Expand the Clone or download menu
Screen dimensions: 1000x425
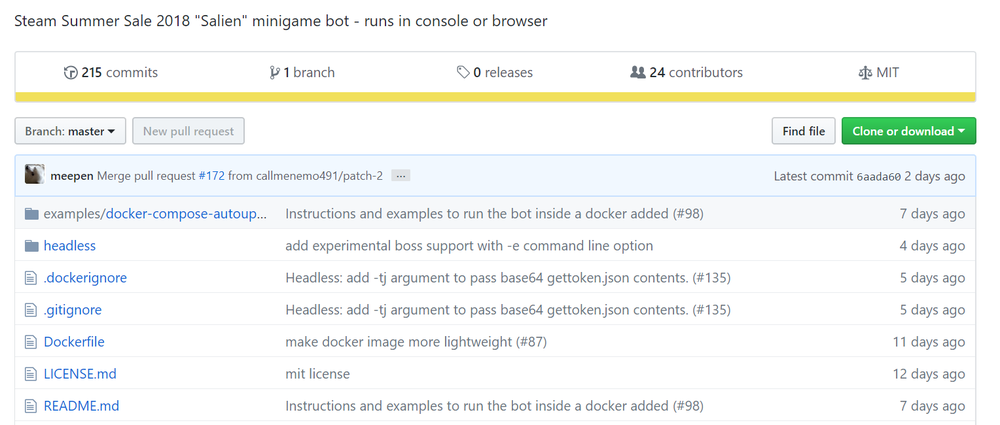pos(909,131)
